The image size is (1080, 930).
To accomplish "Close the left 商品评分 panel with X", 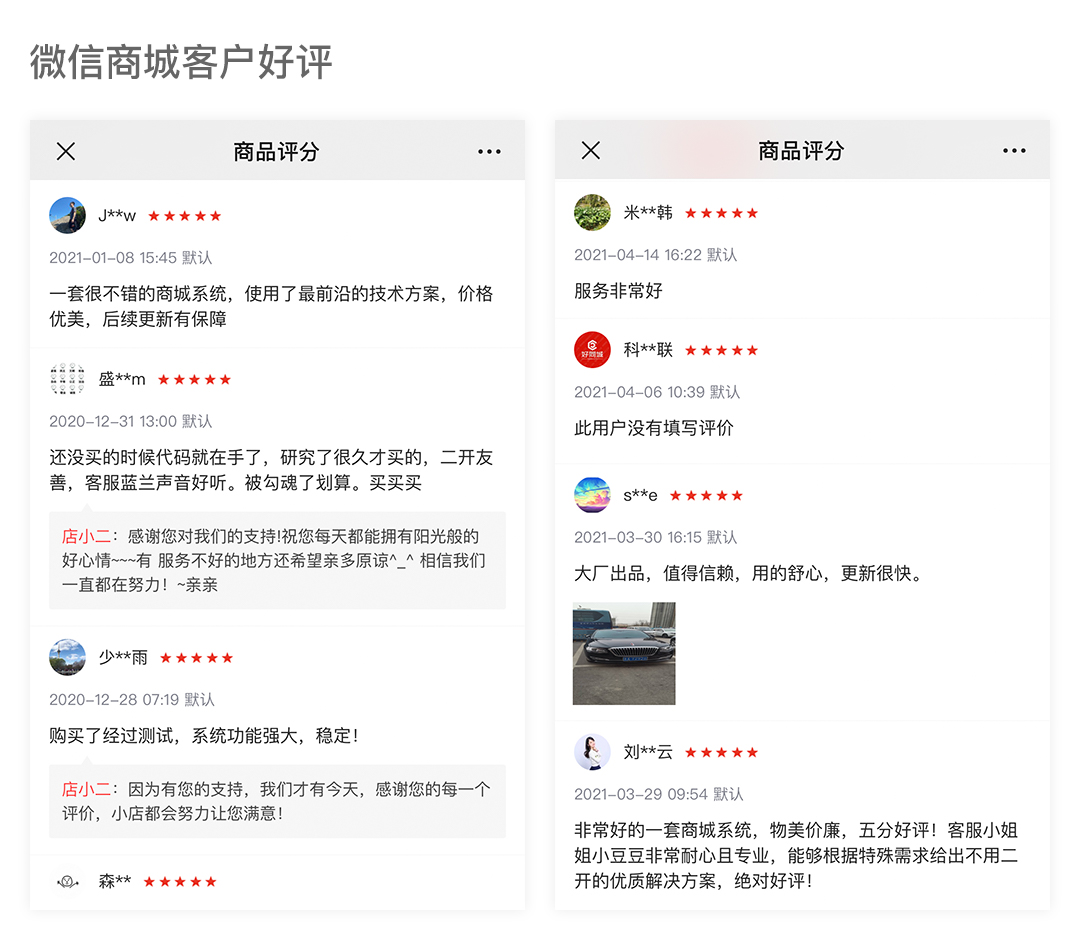I will pyautogui.click(x=66, y=152).
